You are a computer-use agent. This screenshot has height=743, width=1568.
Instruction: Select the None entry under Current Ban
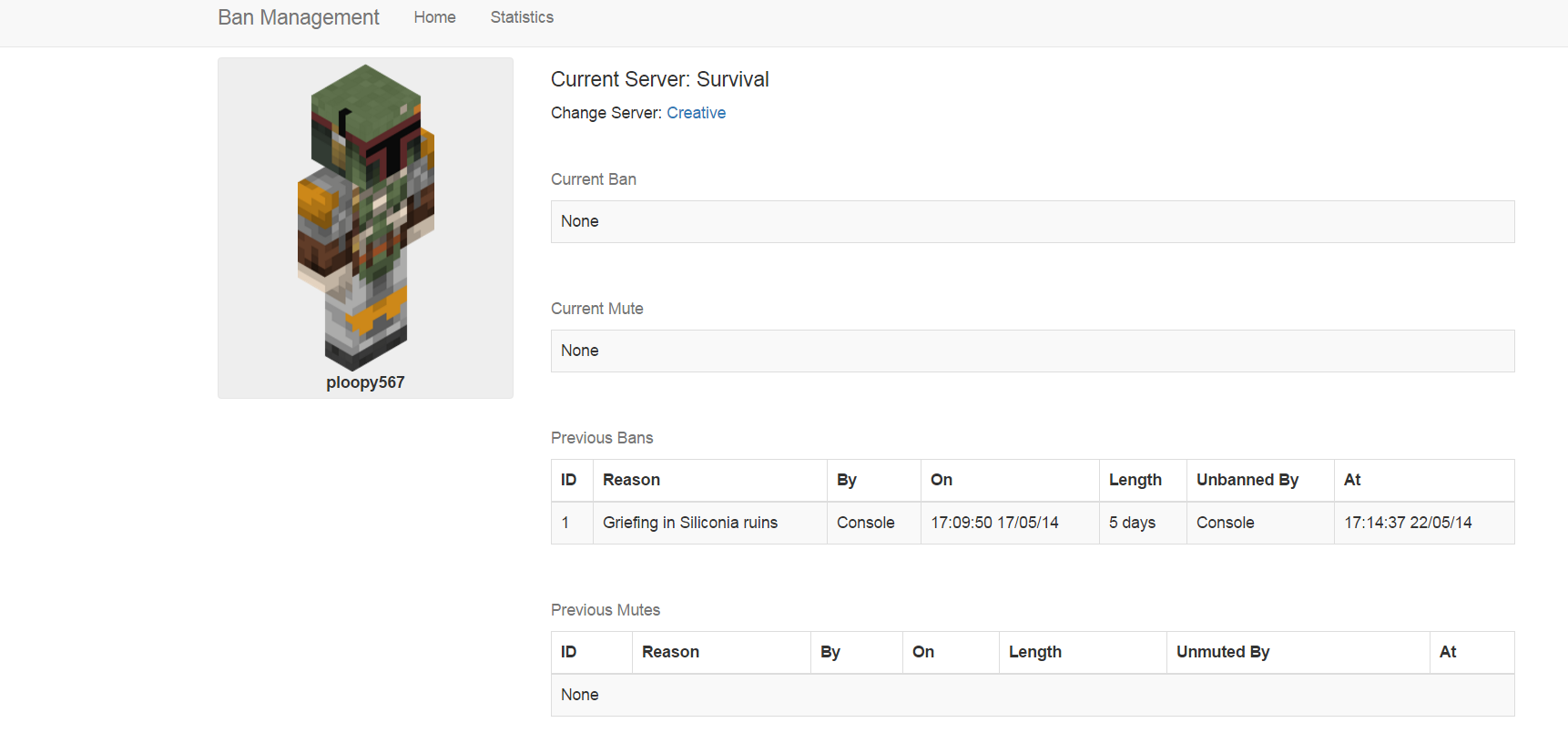tap(1033, 221)
